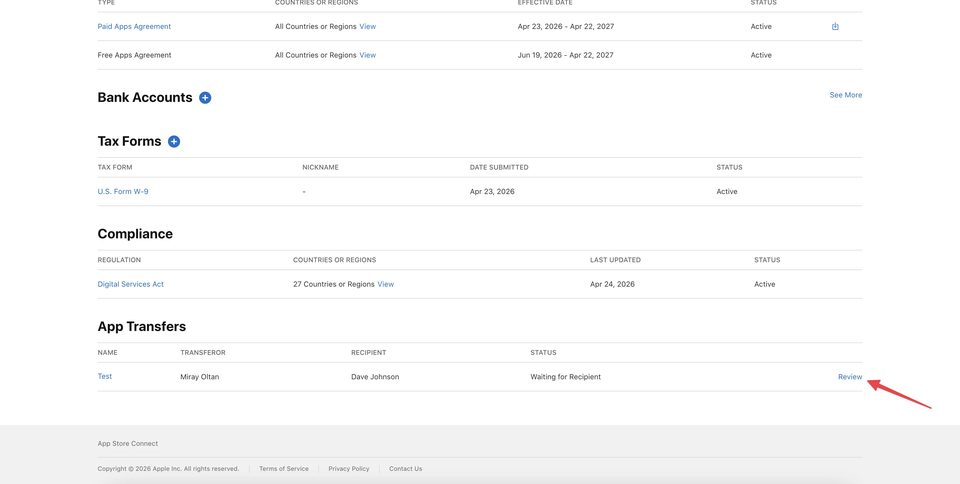960x484 pixels.
Task: Open Terms of Service in footer
Action: pyautogui.click(x=283, y=469)
